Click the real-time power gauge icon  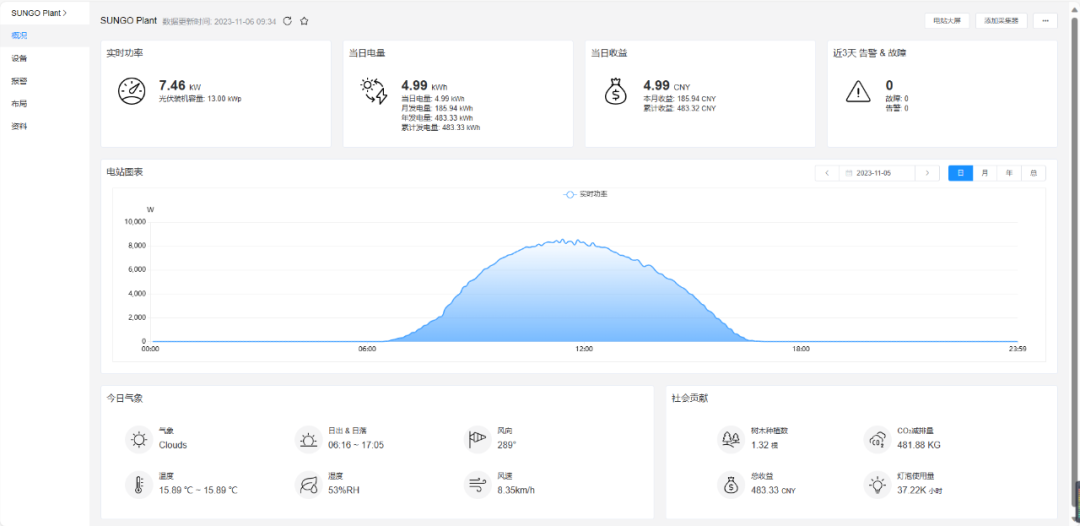coord(132,92)
